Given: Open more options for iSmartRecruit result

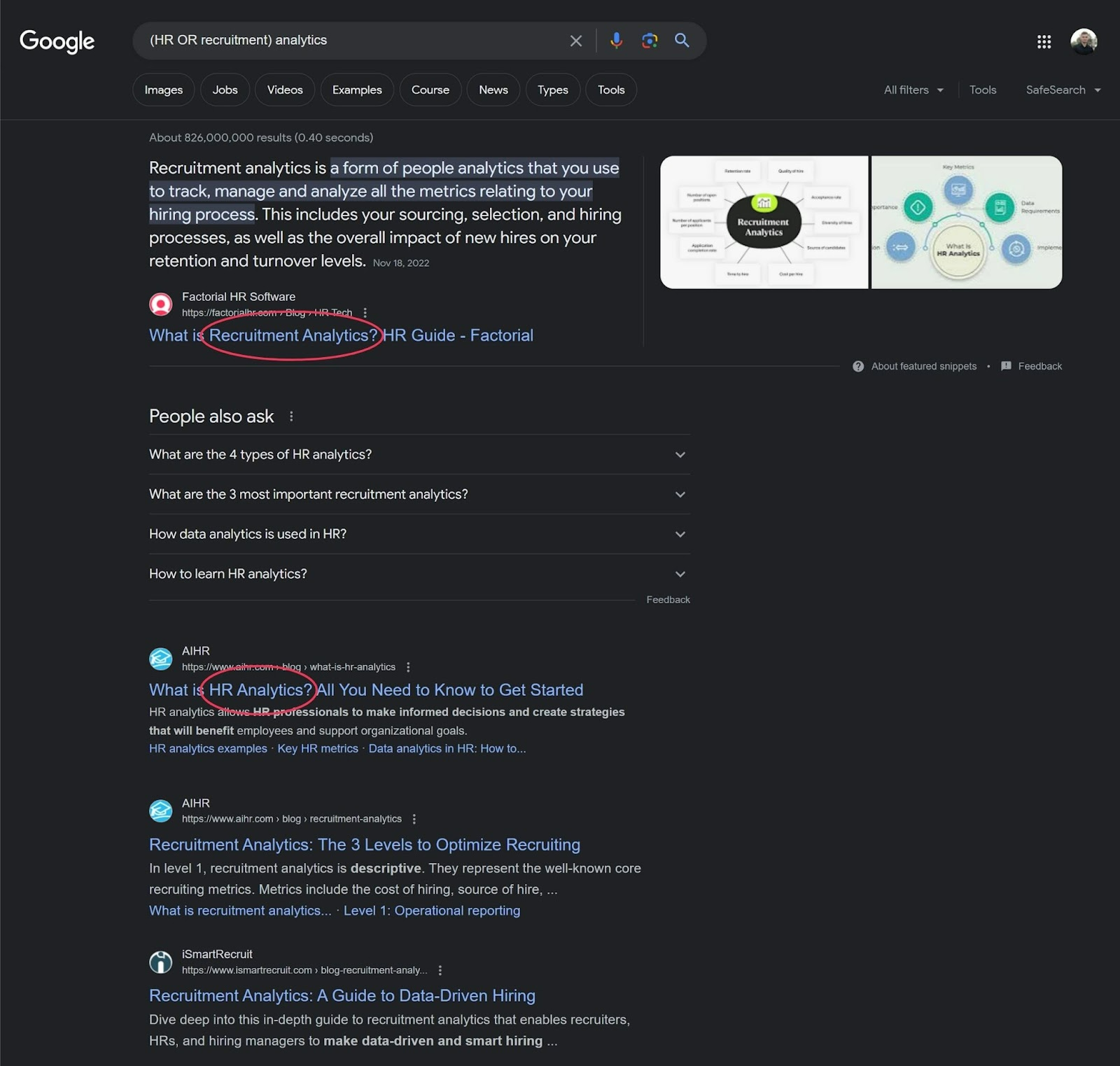Looking at the screenshot, I should [x=440, y=970].
